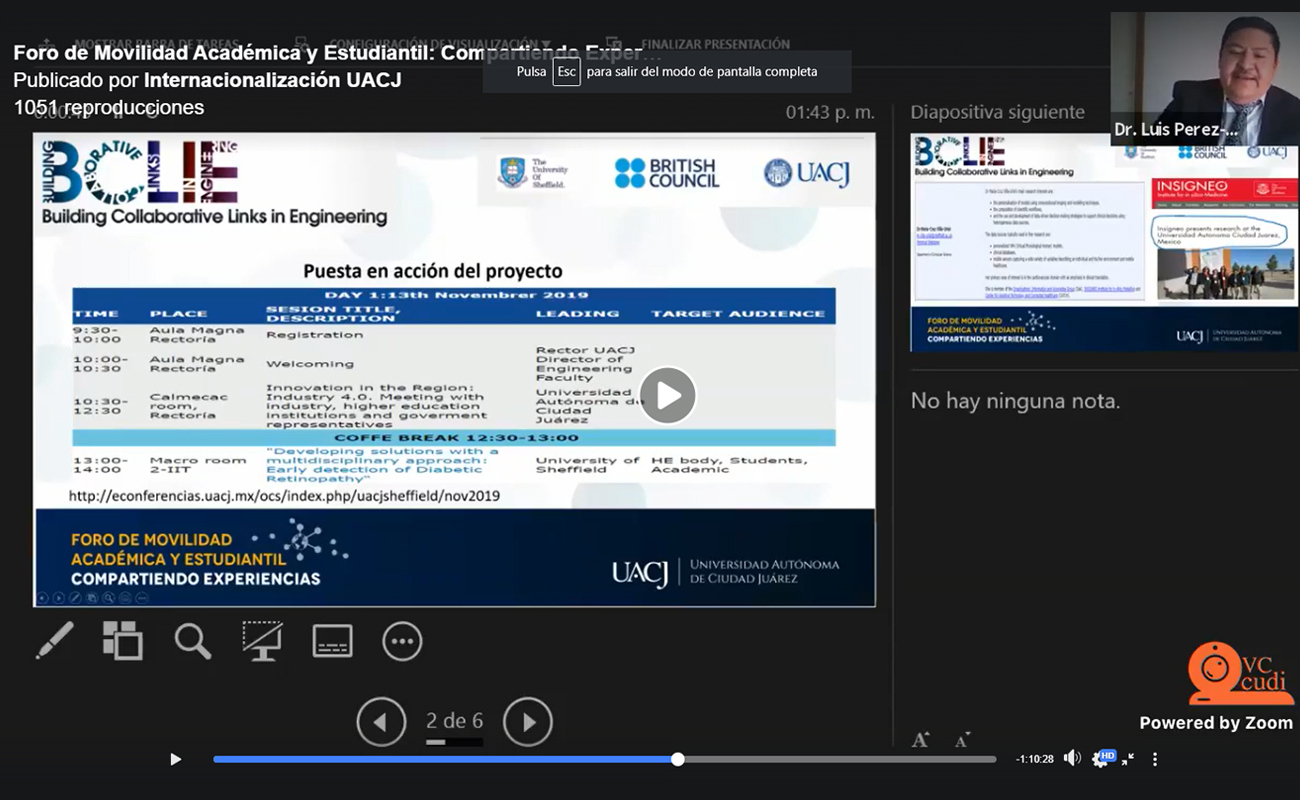Click the British Council logo on the slide
1300x800 pixels.
coord(667,173)
